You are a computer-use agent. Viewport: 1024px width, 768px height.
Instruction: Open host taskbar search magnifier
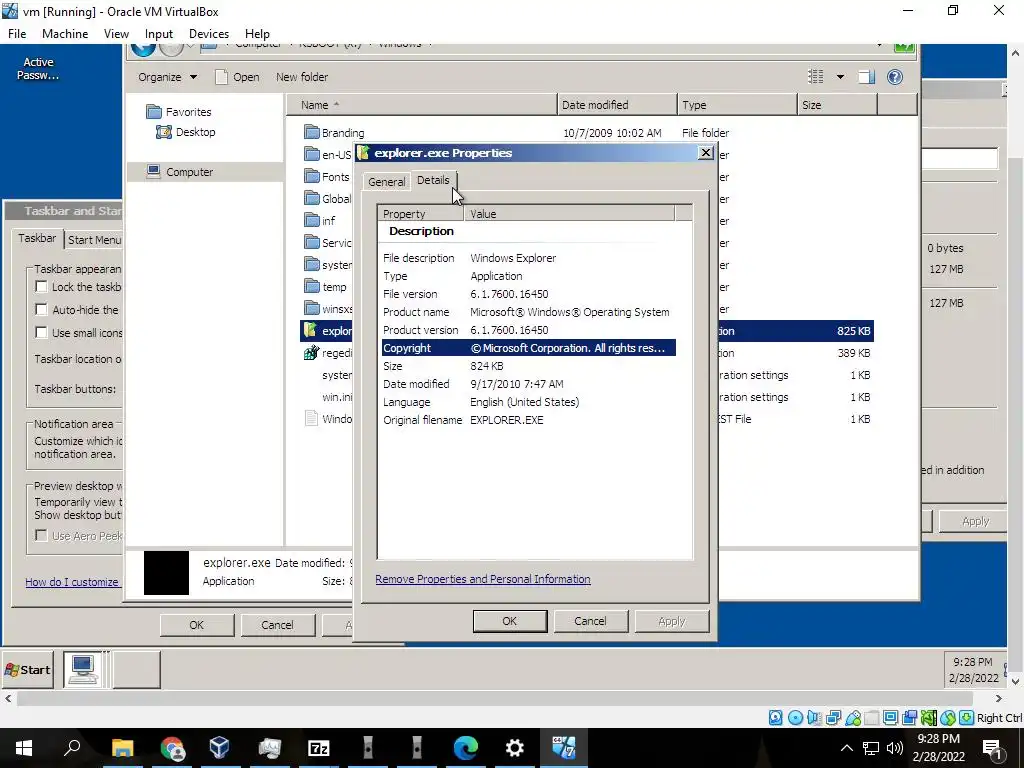tap(72, 748)
